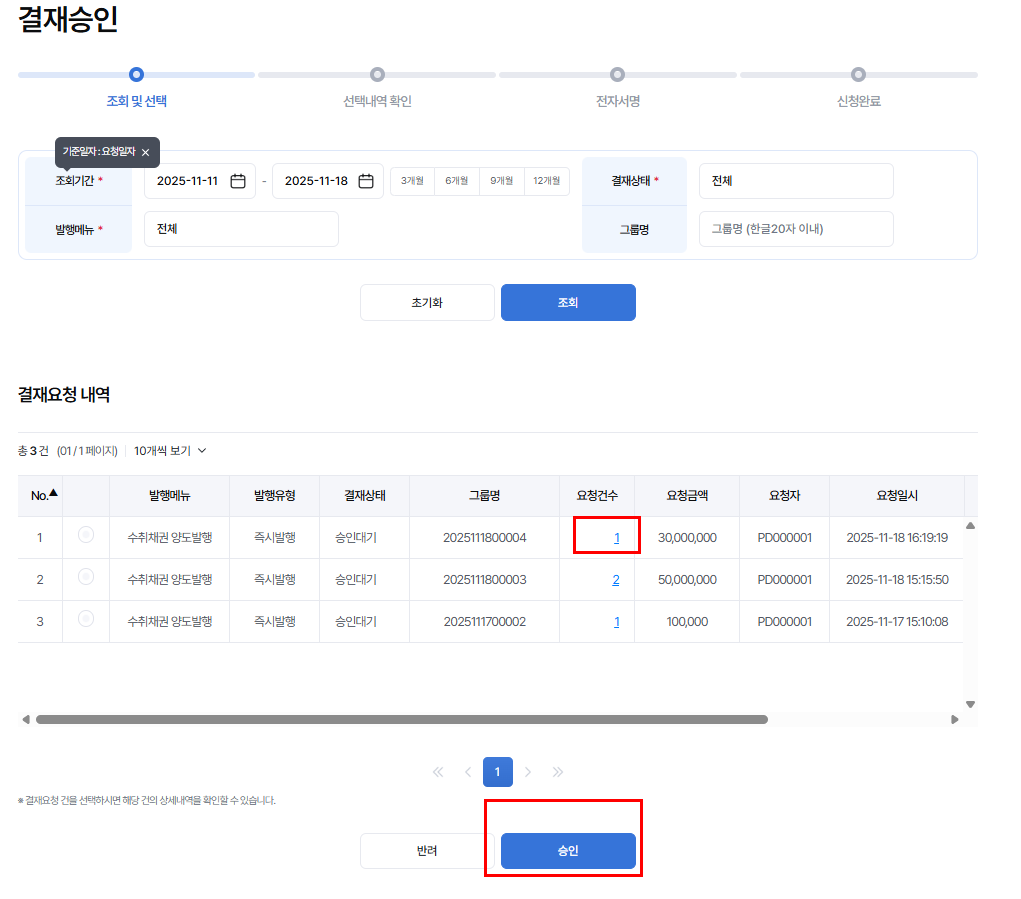Click group name cell 2025111800003

pyautogui.click(x=484, y=579)
